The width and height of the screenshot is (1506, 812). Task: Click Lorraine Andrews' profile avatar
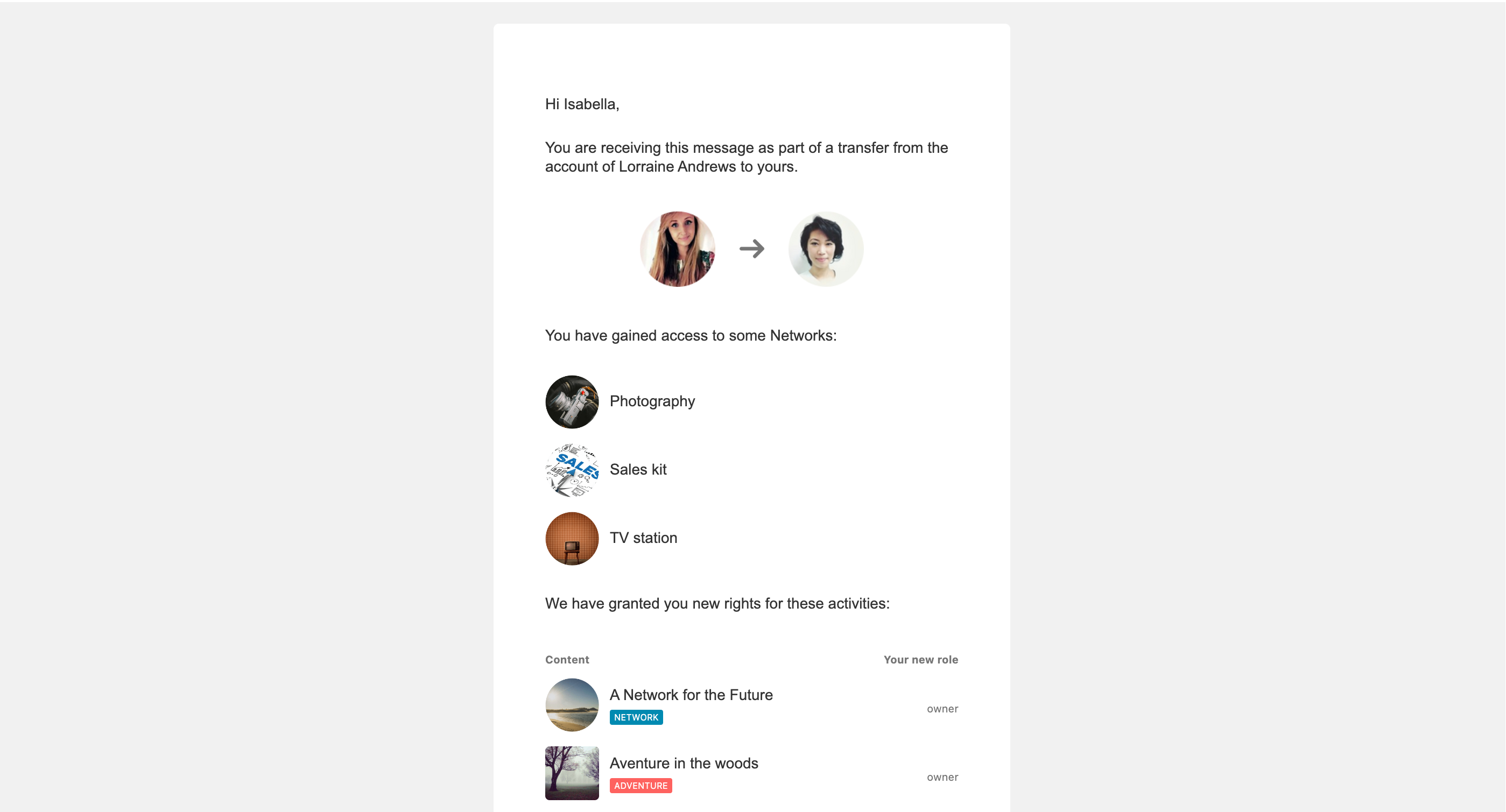pyautogui.click(x=677, y=249)
